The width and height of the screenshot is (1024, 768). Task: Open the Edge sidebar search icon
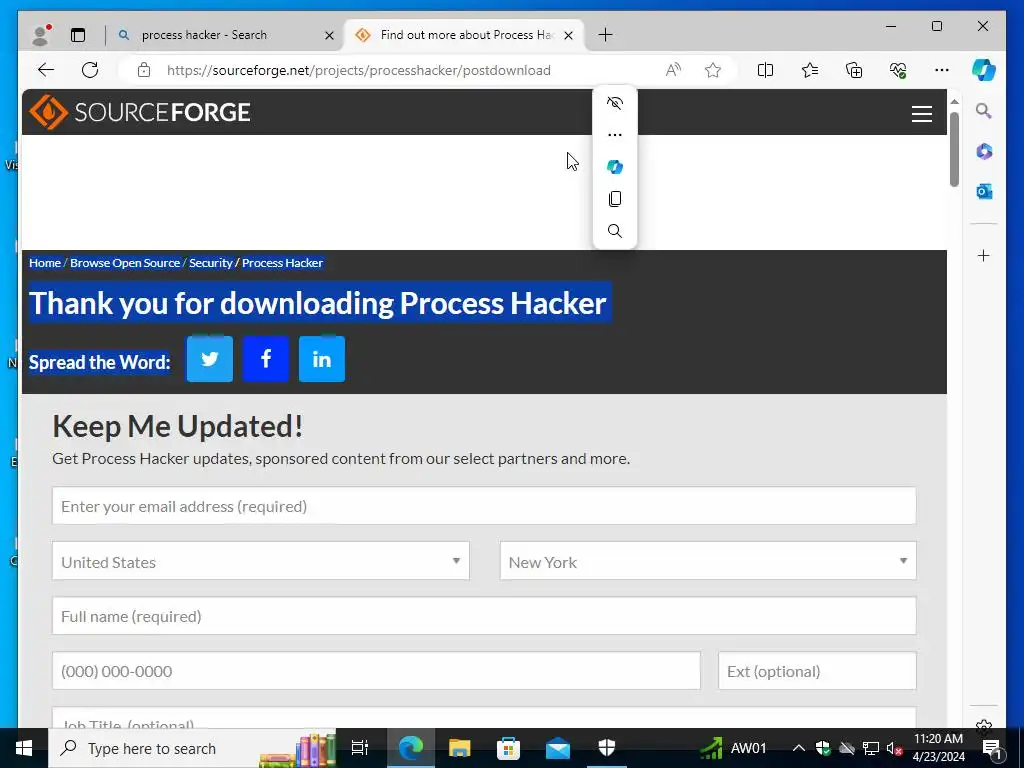click(984, 111)
